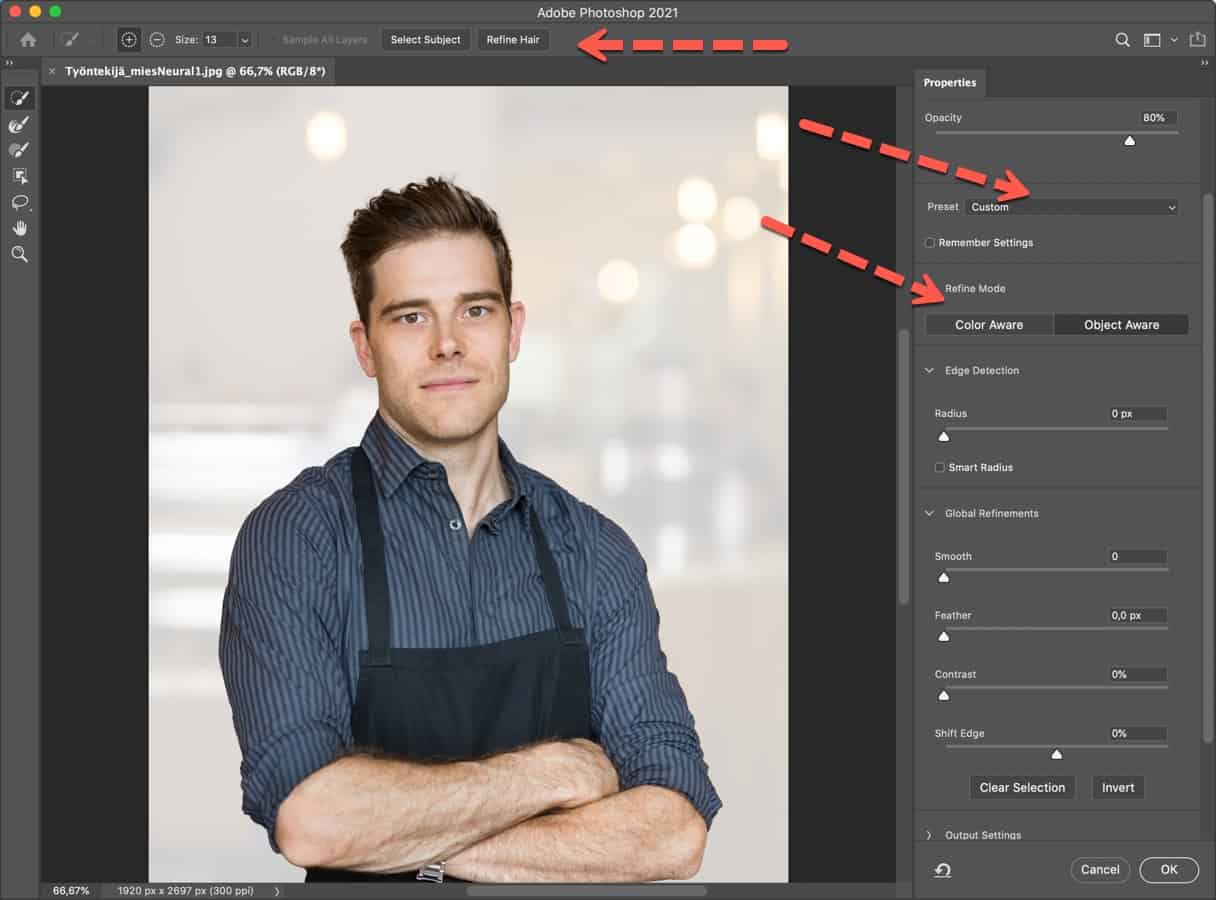Select the Brush tool in left toolbar
1216x900 pixels.
click(19, 150)
